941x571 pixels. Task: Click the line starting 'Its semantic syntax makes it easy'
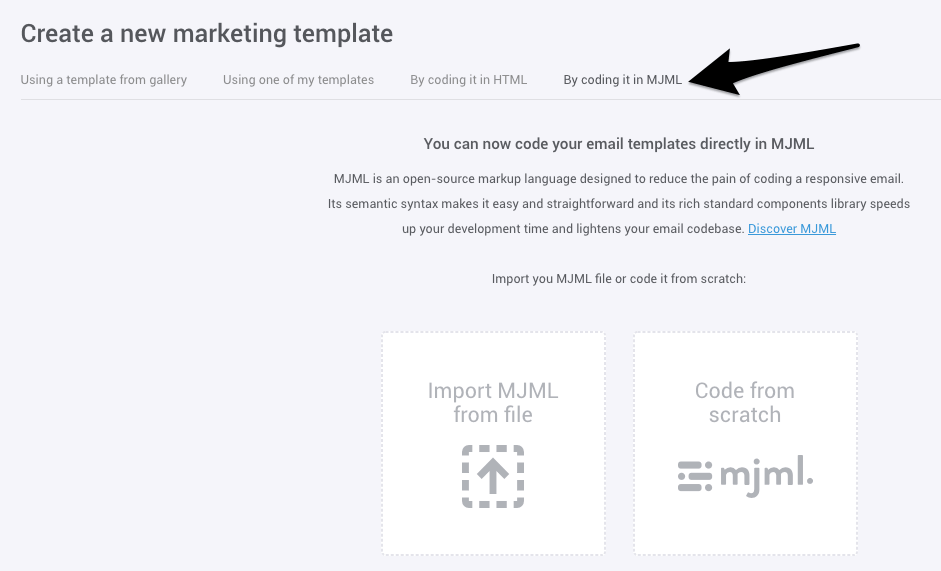click(x=619, y=204)
